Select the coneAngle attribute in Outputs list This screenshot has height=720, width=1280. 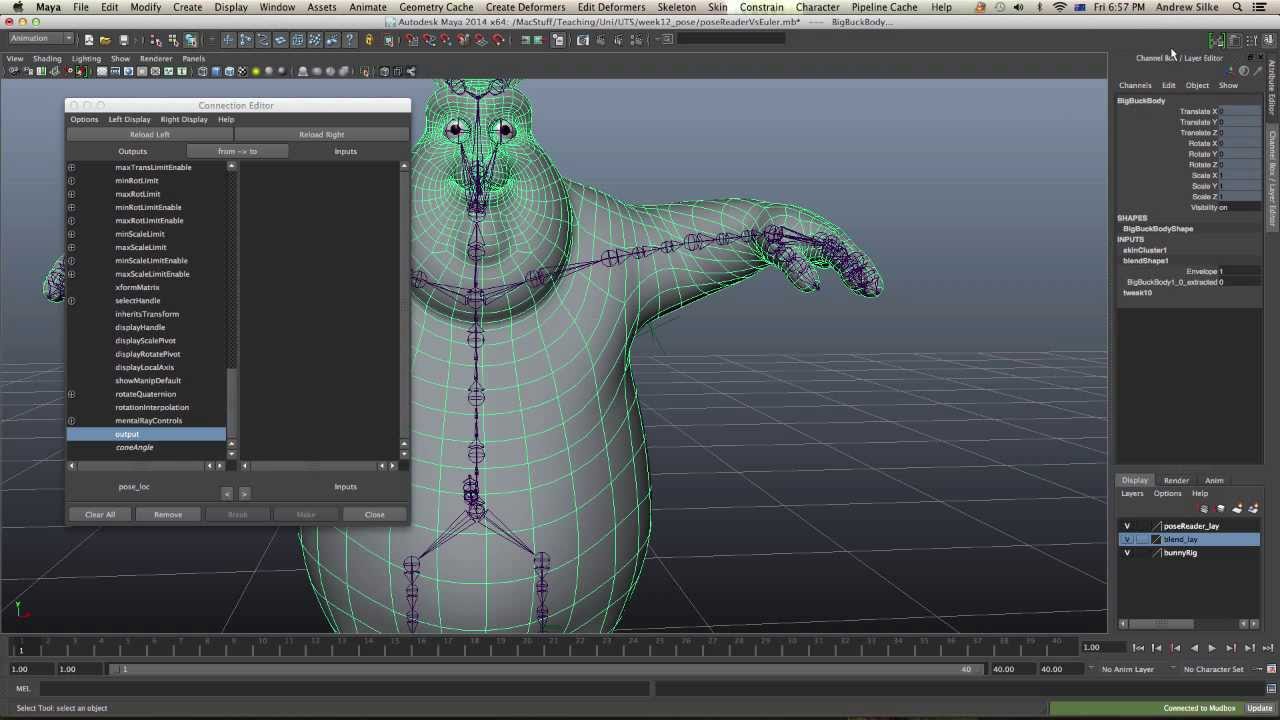point(135,447)
